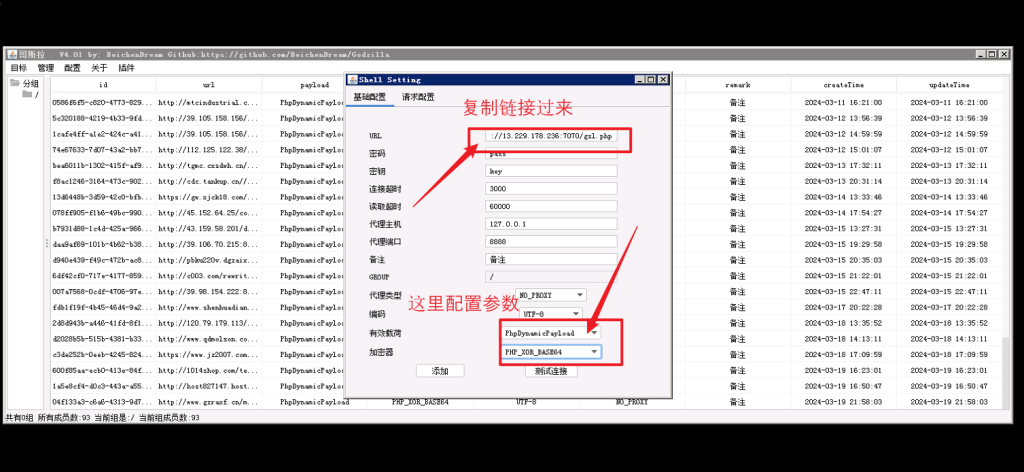The height and width of the screenshot is (472, 1024).
Task: Sort table by createTime column header
Action: point(844,86)
